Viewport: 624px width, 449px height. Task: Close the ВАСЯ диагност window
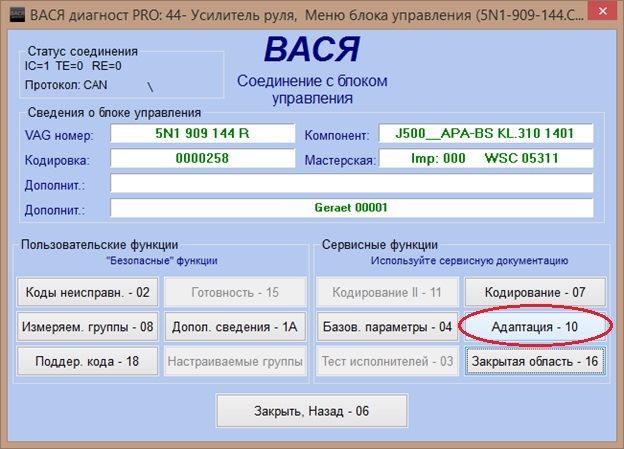[603, 12]
